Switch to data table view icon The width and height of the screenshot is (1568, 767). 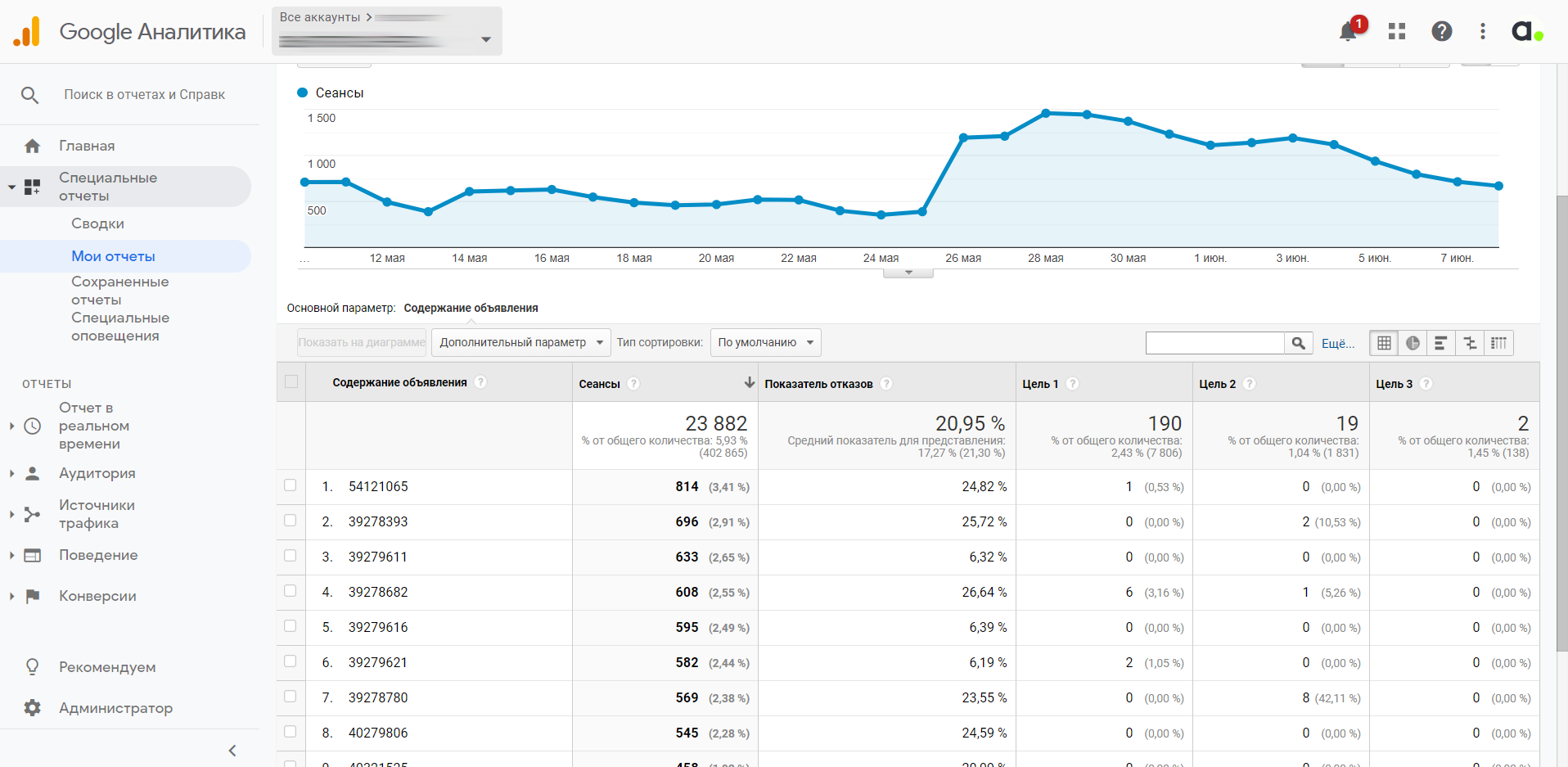click(x=1384, y=343)
